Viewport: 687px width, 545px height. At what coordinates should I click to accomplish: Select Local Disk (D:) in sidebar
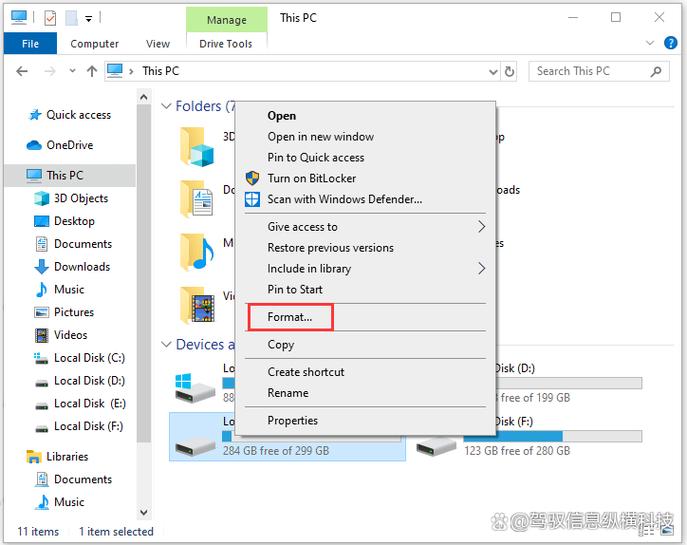(x=80, y=381)
